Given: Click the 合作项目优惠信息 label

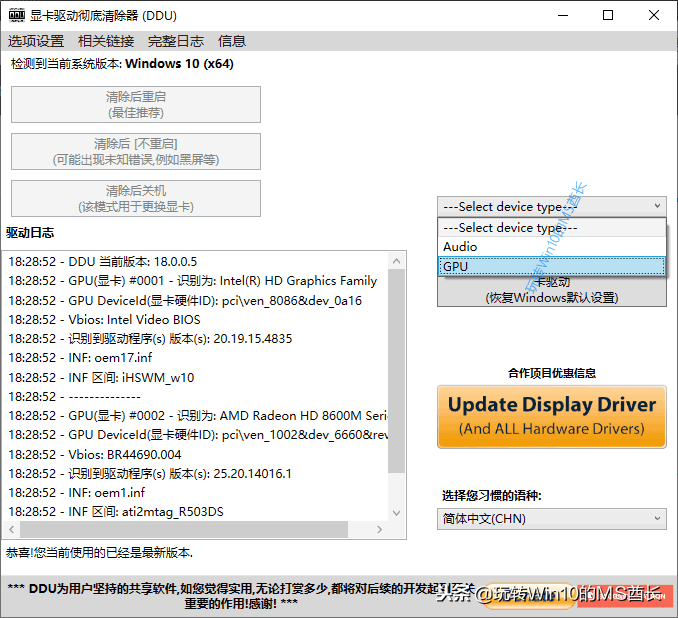Looking at the screenshot, I should tap(552, 373).
